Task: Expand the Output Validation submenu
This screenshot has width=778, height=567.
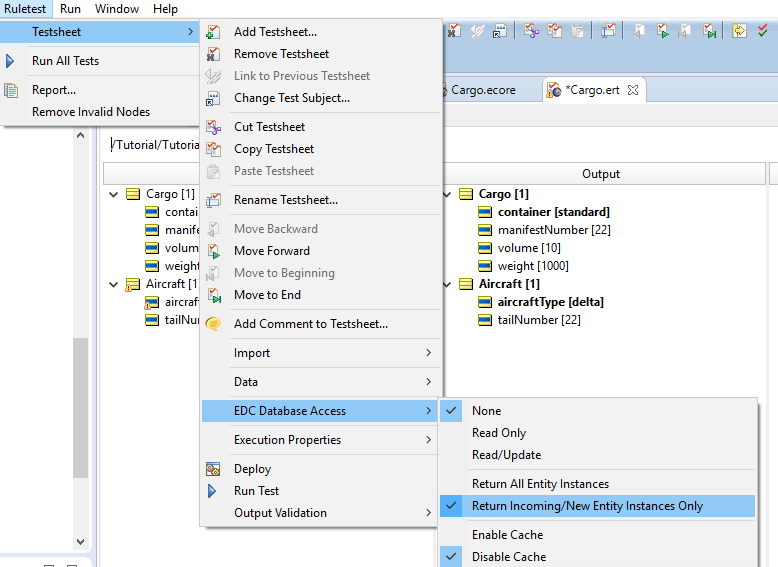Action: [x=321, y=512]
